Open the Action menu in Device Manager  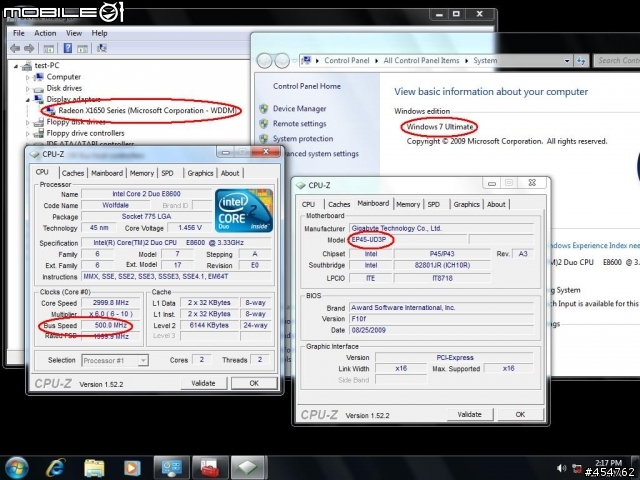45,33
